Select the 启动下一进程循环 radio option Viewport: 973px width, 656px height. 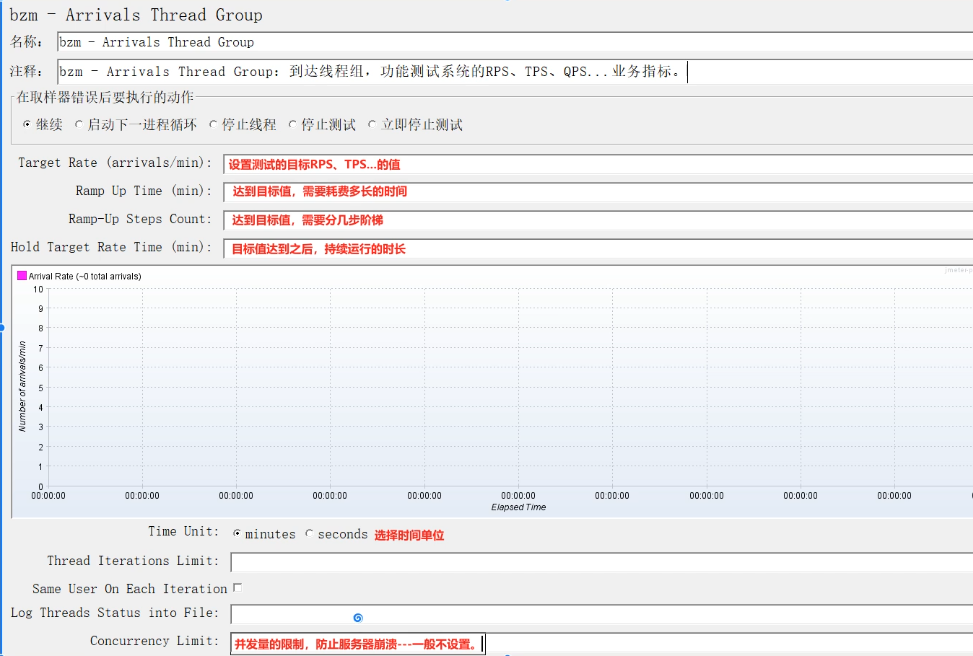click(x=79, y=125)
